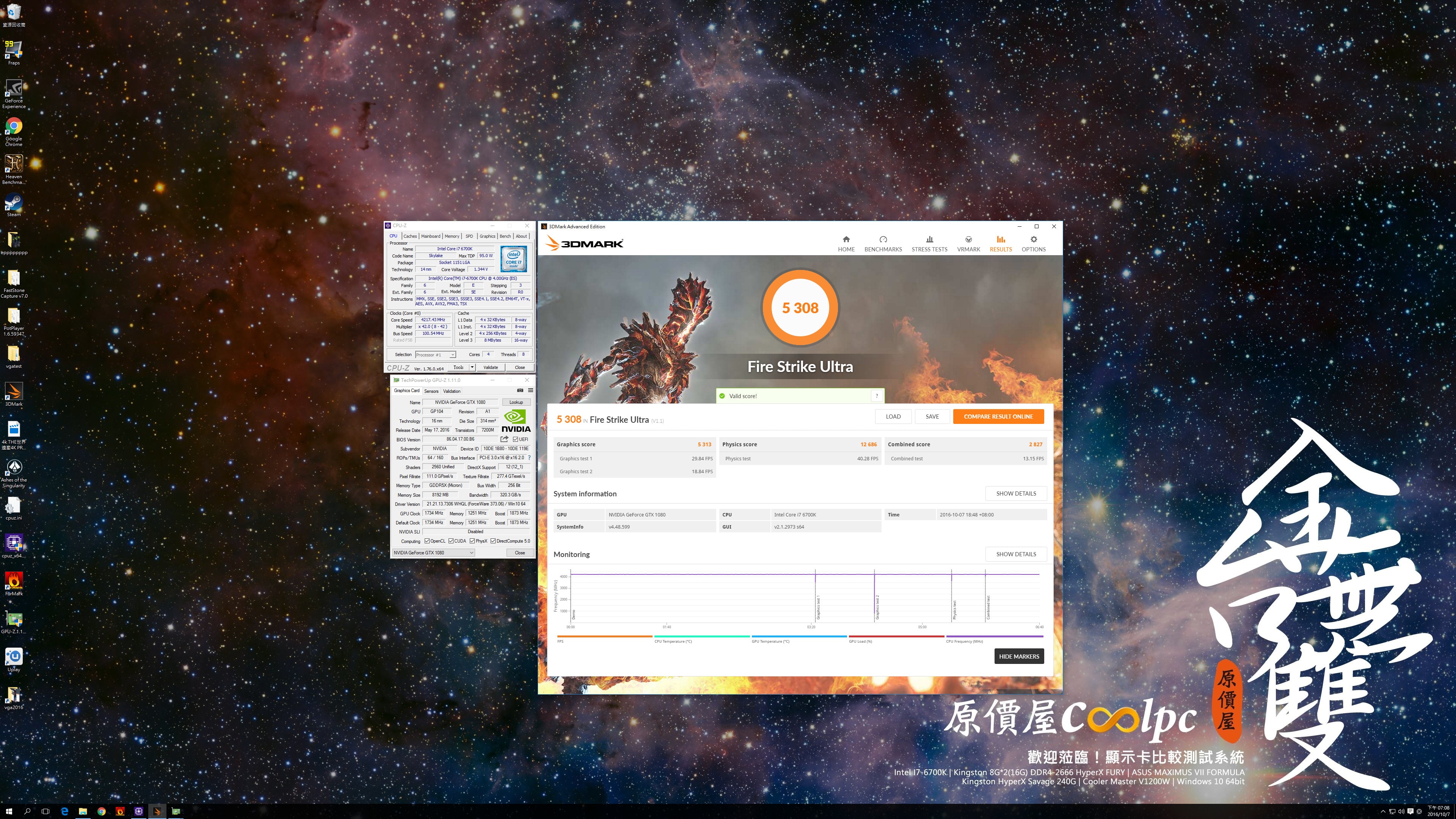Click Lookup button in GPU-Z
1456x819 pixels.
point(516,402)
